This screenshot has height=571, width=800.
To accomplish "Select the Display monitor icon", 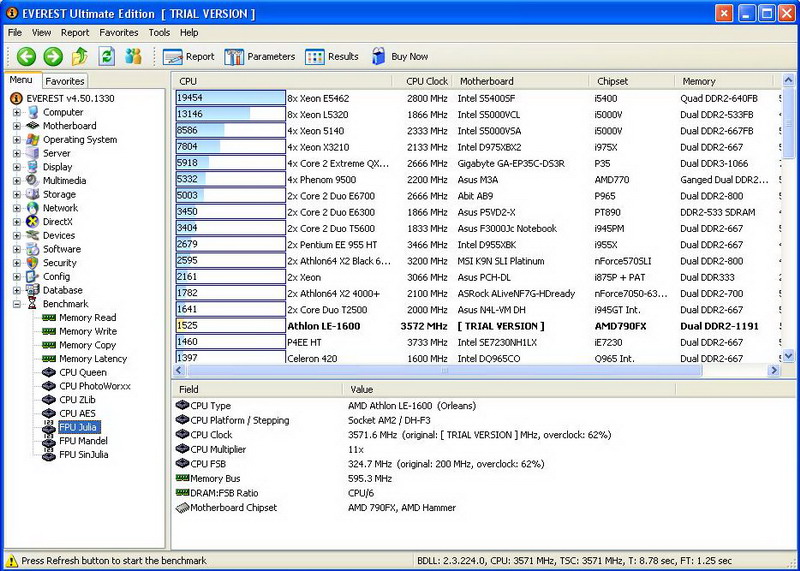I will click(33, 167).
